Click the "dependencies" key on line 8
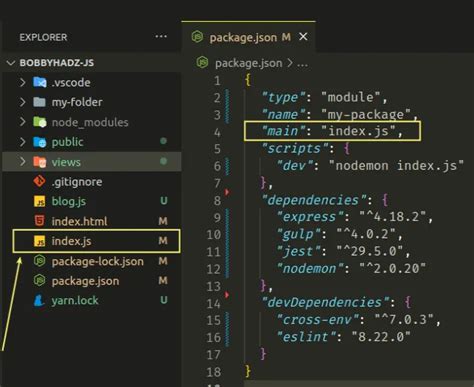 click(314, 200)
